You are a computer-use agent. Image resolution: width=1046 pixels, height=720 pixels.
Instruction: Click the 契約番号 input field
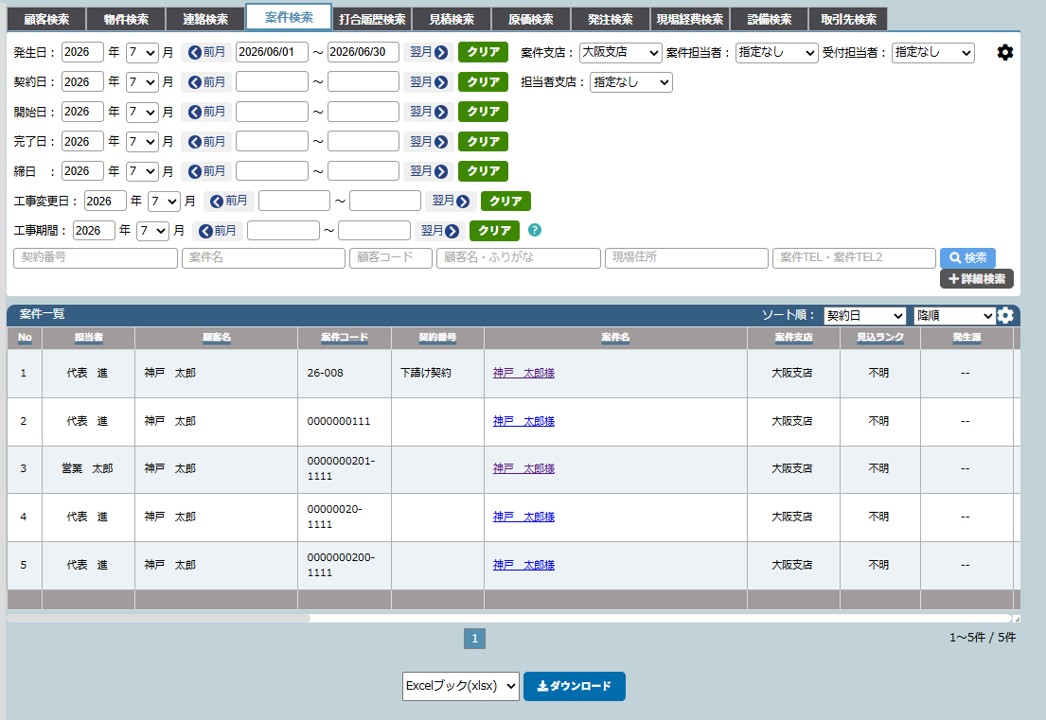(95, 258)
